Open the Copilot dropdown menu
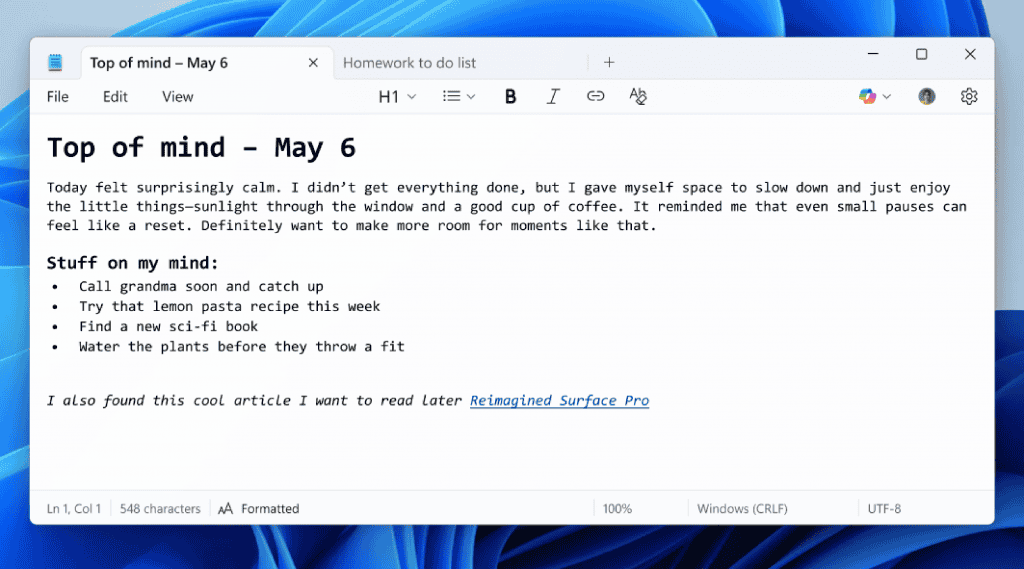This screenshot has width=1024, height=569. (x=875, y=96)
